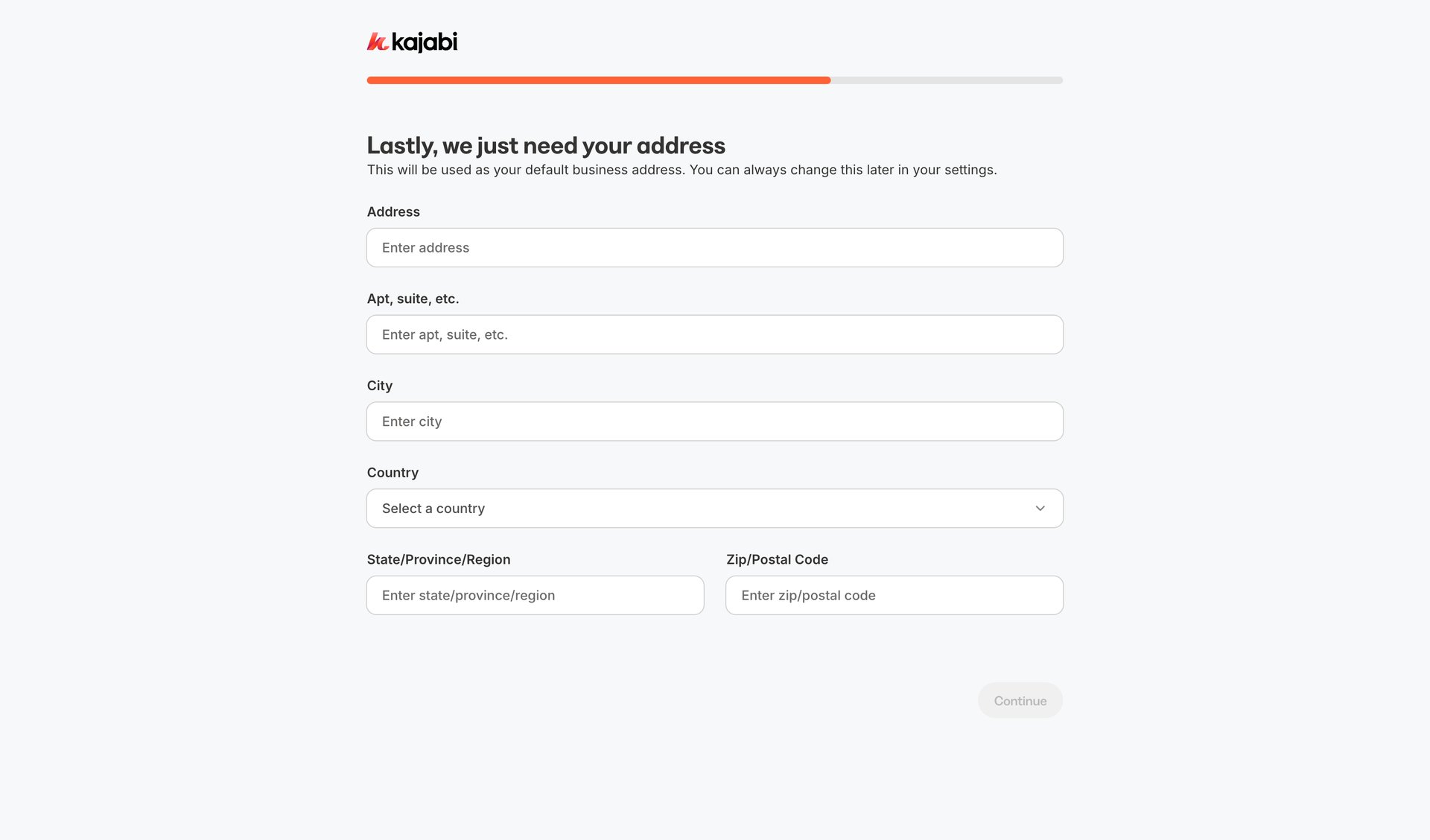The height and width of the screenshot is (840, 1430).
Task: Open the country picker beneath the Country label
Action: (715, 508)
